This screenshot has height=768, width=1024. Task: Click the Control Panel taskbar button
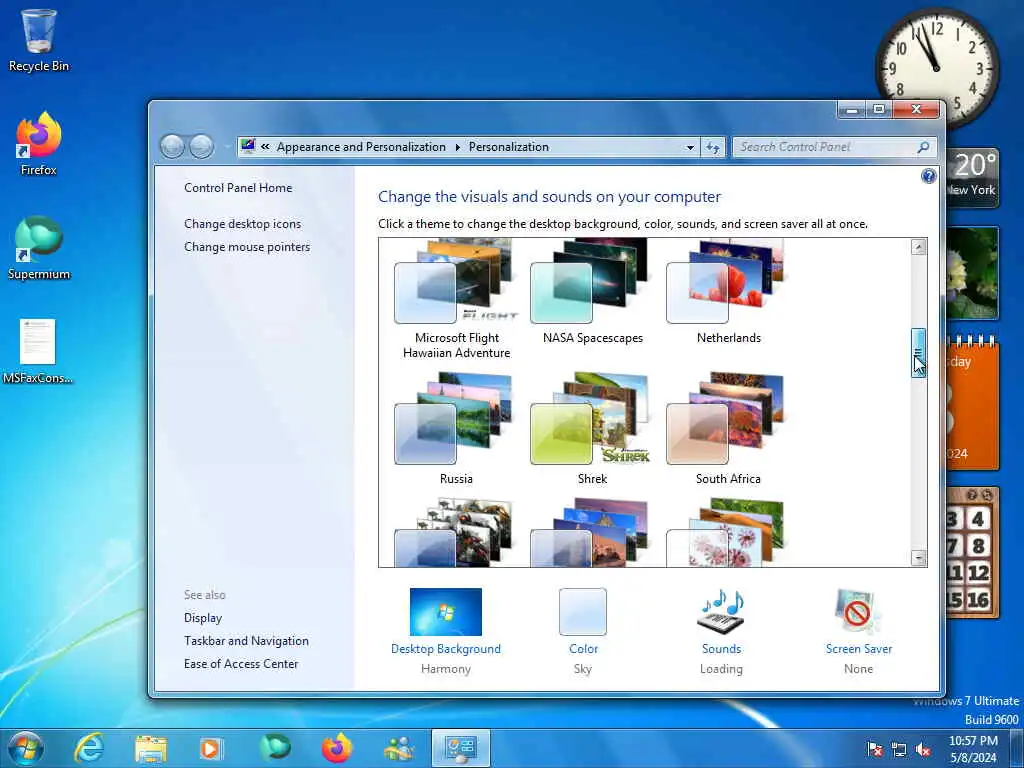(460, 748)
